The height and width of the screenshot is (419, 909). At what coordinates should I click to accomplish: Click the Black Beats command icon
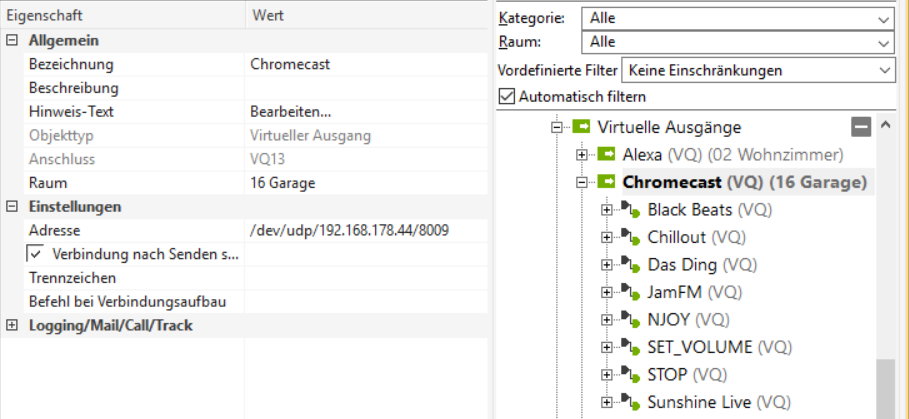(632, 210)
